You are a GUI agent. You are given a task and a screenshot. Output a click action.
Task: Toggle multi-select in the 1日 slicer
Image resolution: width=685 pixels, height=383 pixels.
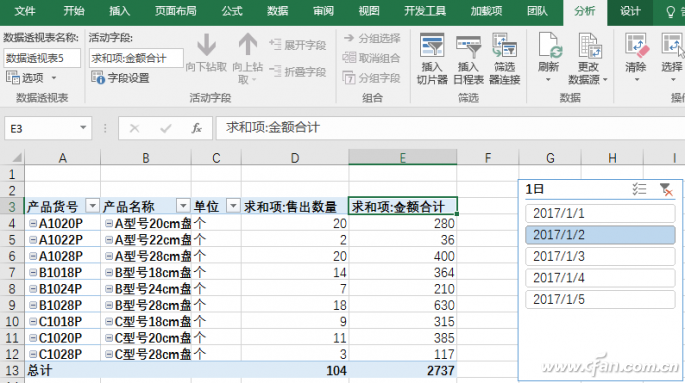pyautogui.click(x=639, y=189)
